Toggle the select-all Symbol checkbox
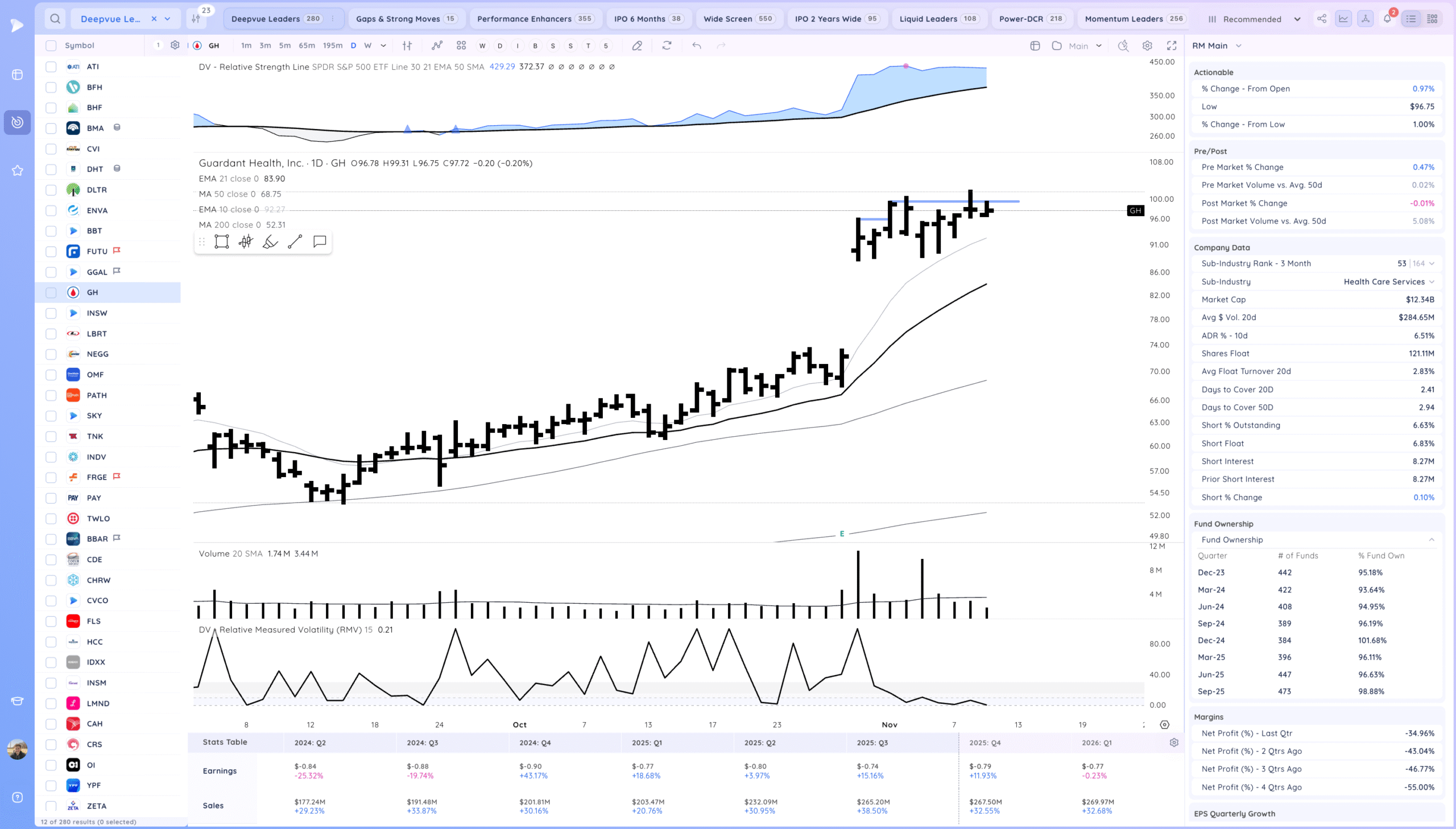This screenshot has width=1456, height=829. click(x=51, y=45)
